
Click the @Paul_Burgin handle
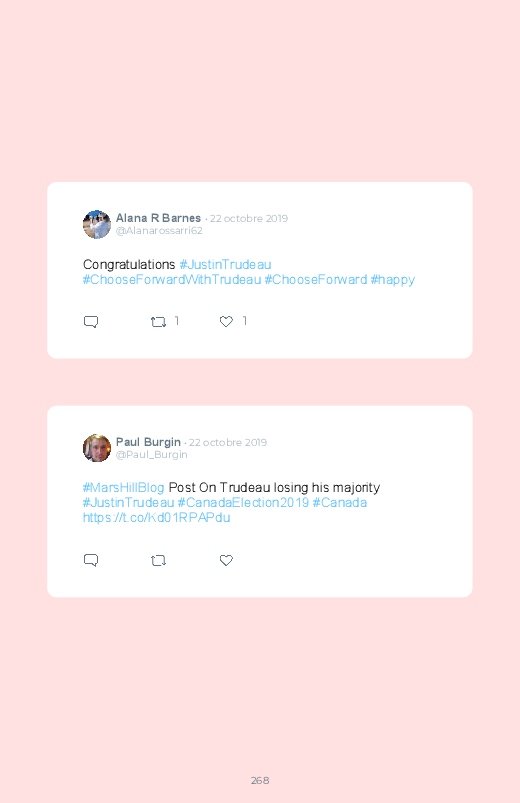click(x=152, y=455)
